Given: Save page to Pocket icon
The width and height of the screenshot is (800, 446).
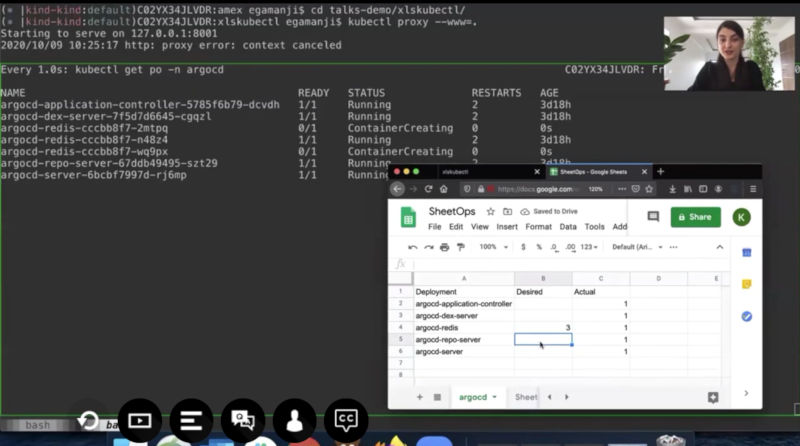Looking at the screenshot, I should (x=636, y=189).
